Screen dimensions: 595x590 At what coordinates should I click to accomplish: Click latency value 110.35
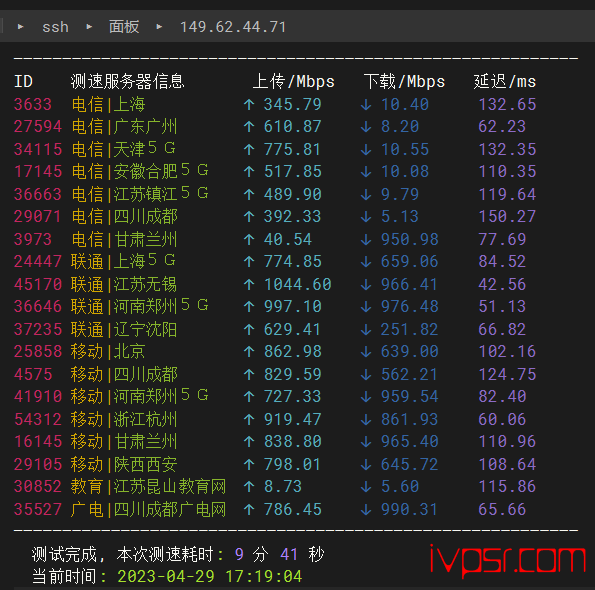[x=507, y=171]
